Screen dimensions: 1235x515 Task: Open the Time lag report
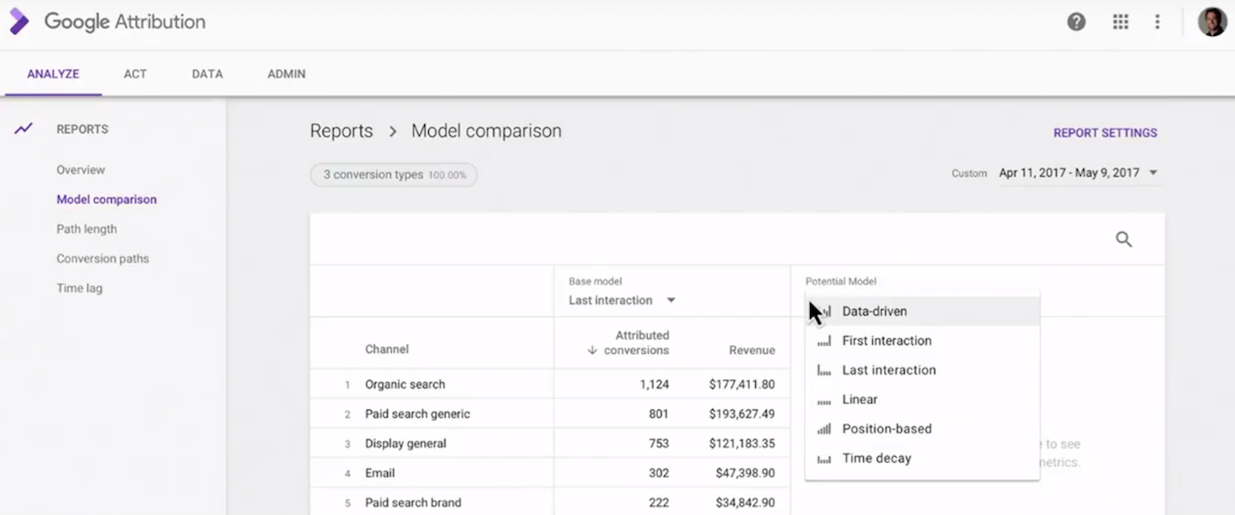coord(79,288)
